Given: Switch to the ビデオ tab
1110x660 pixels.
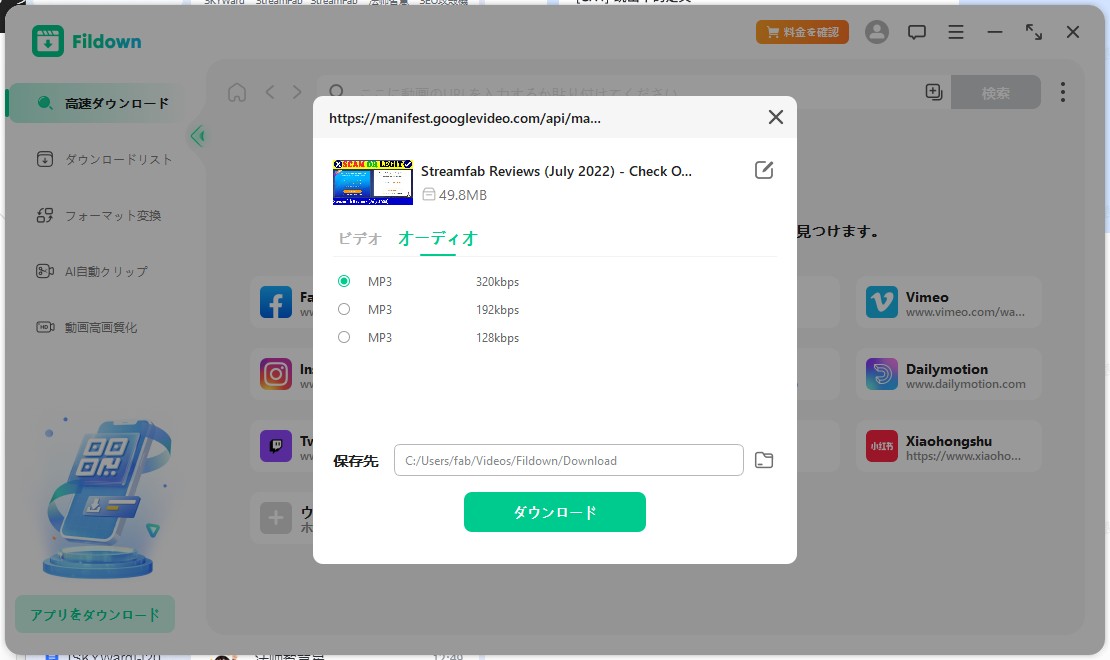Looking at the screenshot, I should (360, 239).
